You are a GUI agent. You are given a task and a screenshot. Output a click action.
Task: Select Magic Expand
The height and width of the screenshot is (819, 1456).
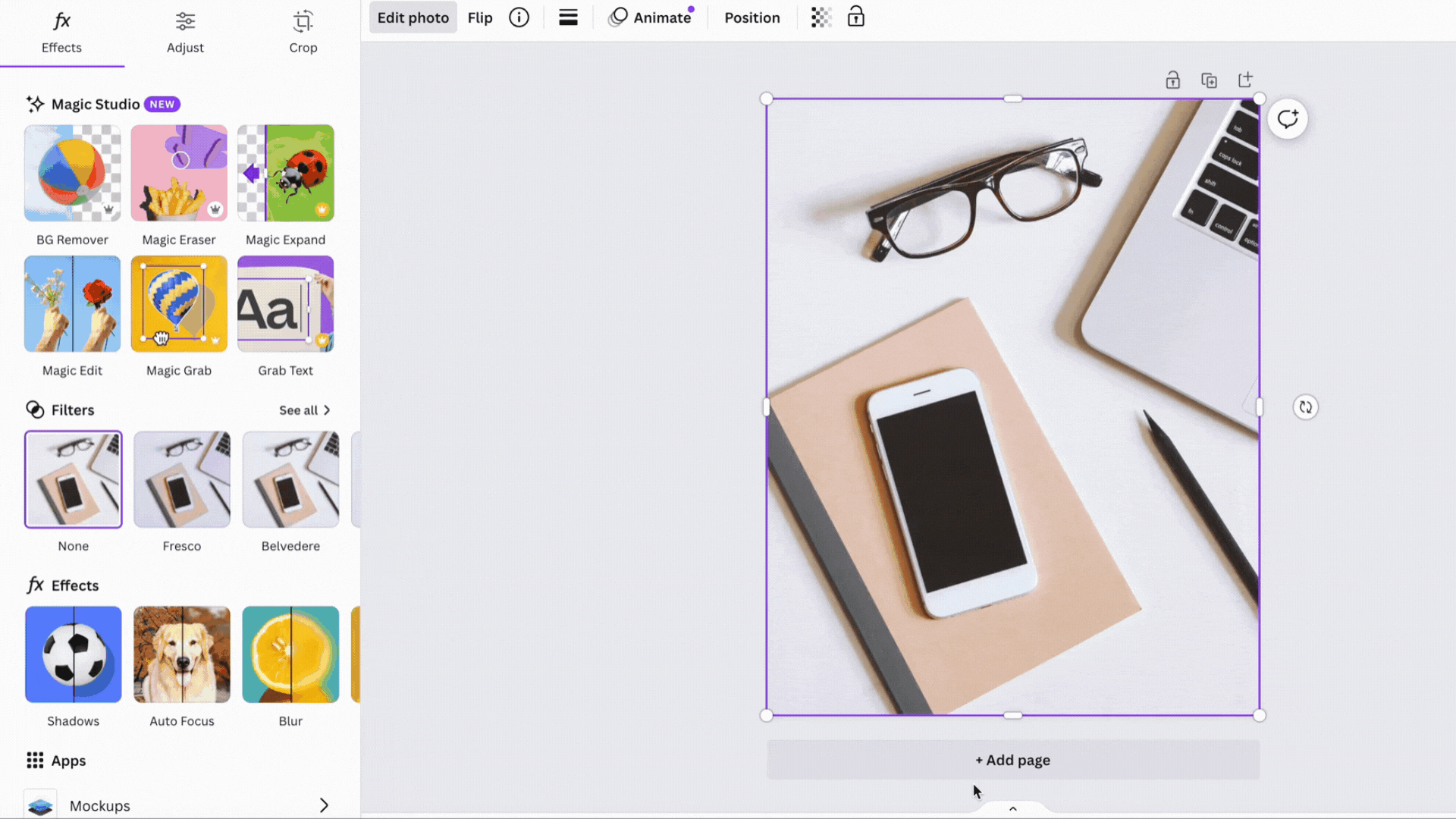(x=285, y=173)
